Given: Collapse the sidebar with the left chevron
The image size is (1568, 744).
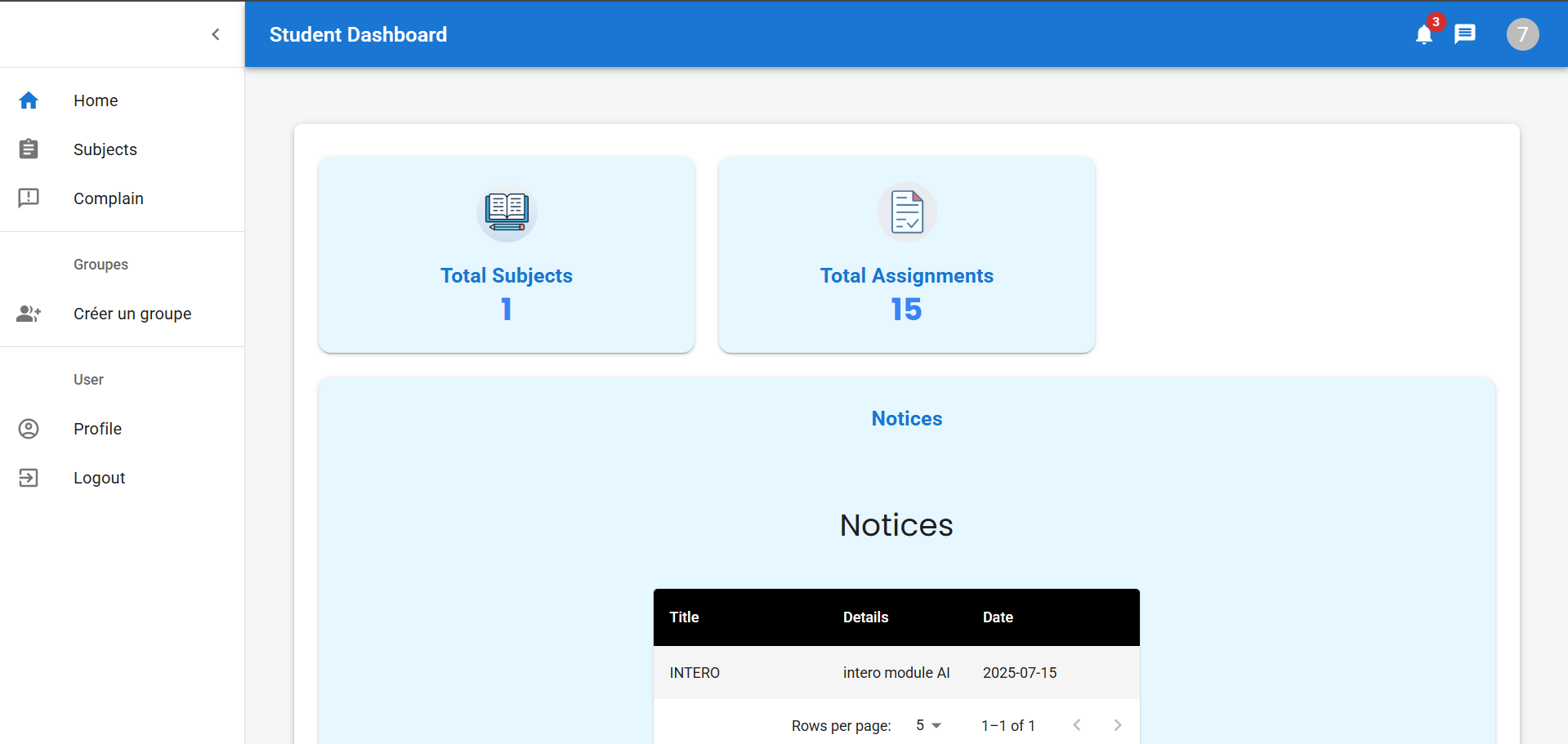Looking at the screenshot, I should 216,34.
